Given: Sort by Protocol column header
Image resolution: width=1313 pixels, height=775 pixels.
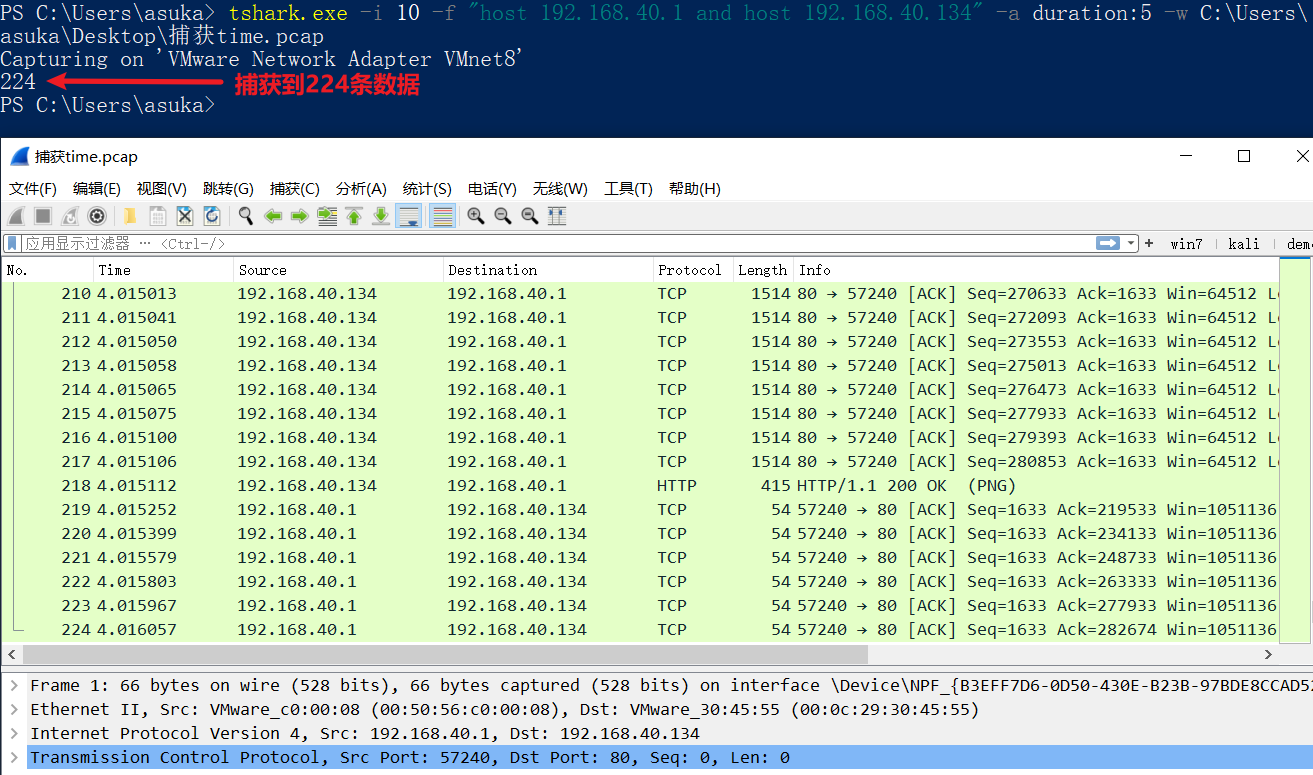Looking at the screenshot, I should pyautogui.click(x=693, y=270).
